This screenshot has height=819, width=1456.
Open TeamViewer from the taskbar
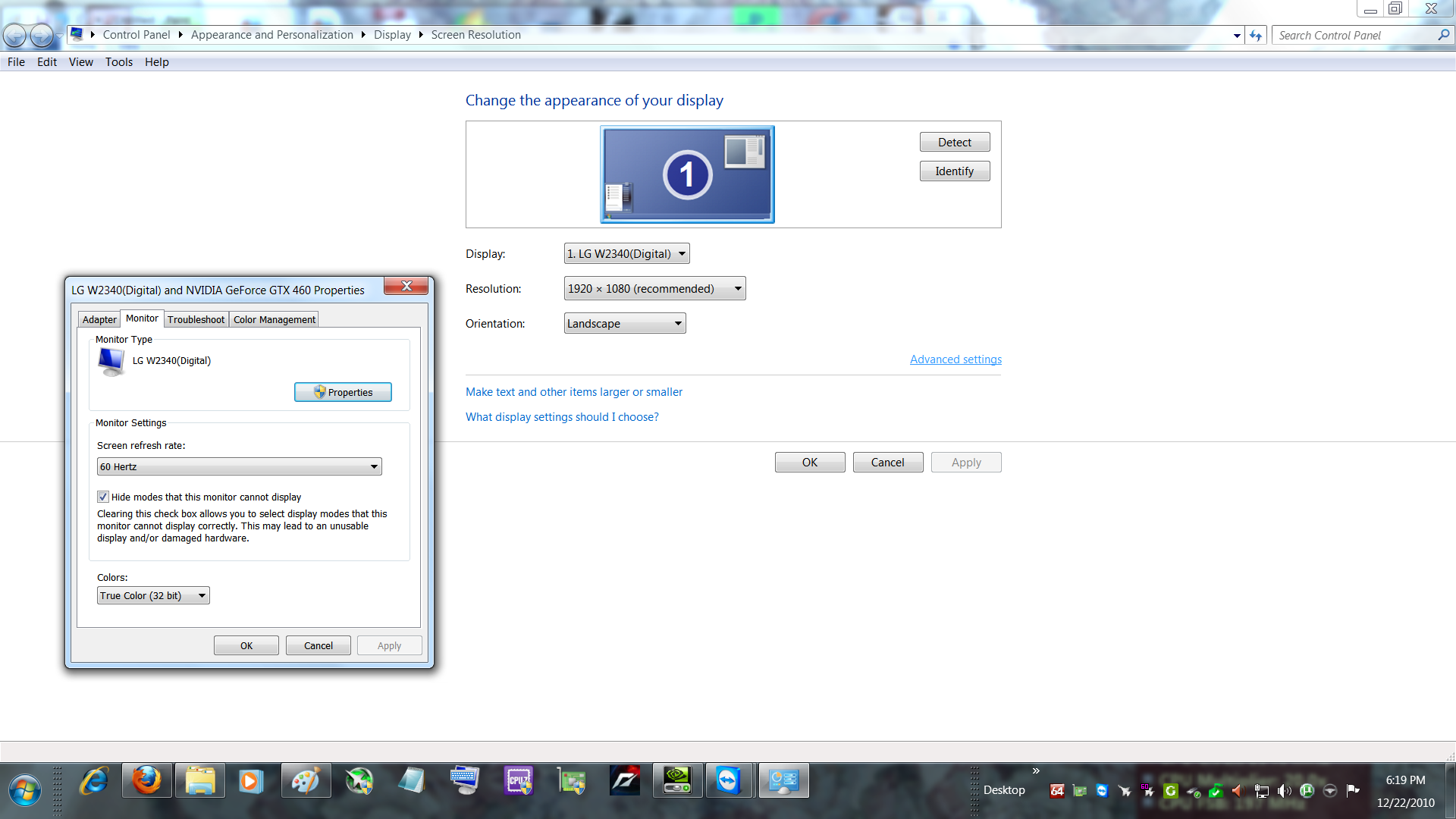coord(730,781)
